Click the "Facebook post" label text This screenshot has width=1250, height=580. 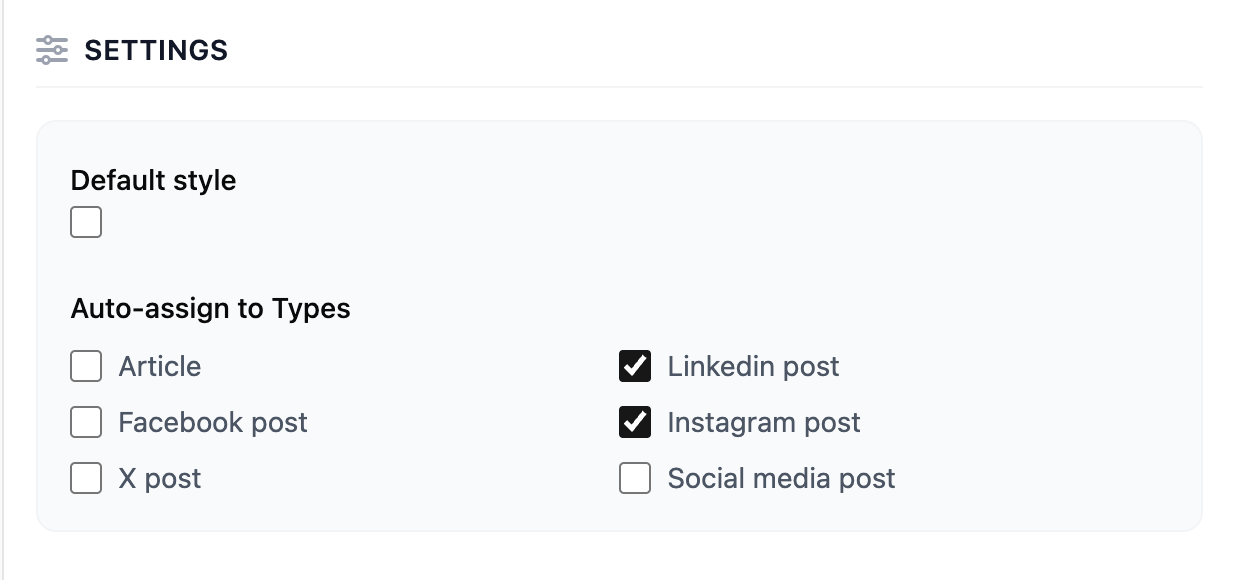click(213, 423)
